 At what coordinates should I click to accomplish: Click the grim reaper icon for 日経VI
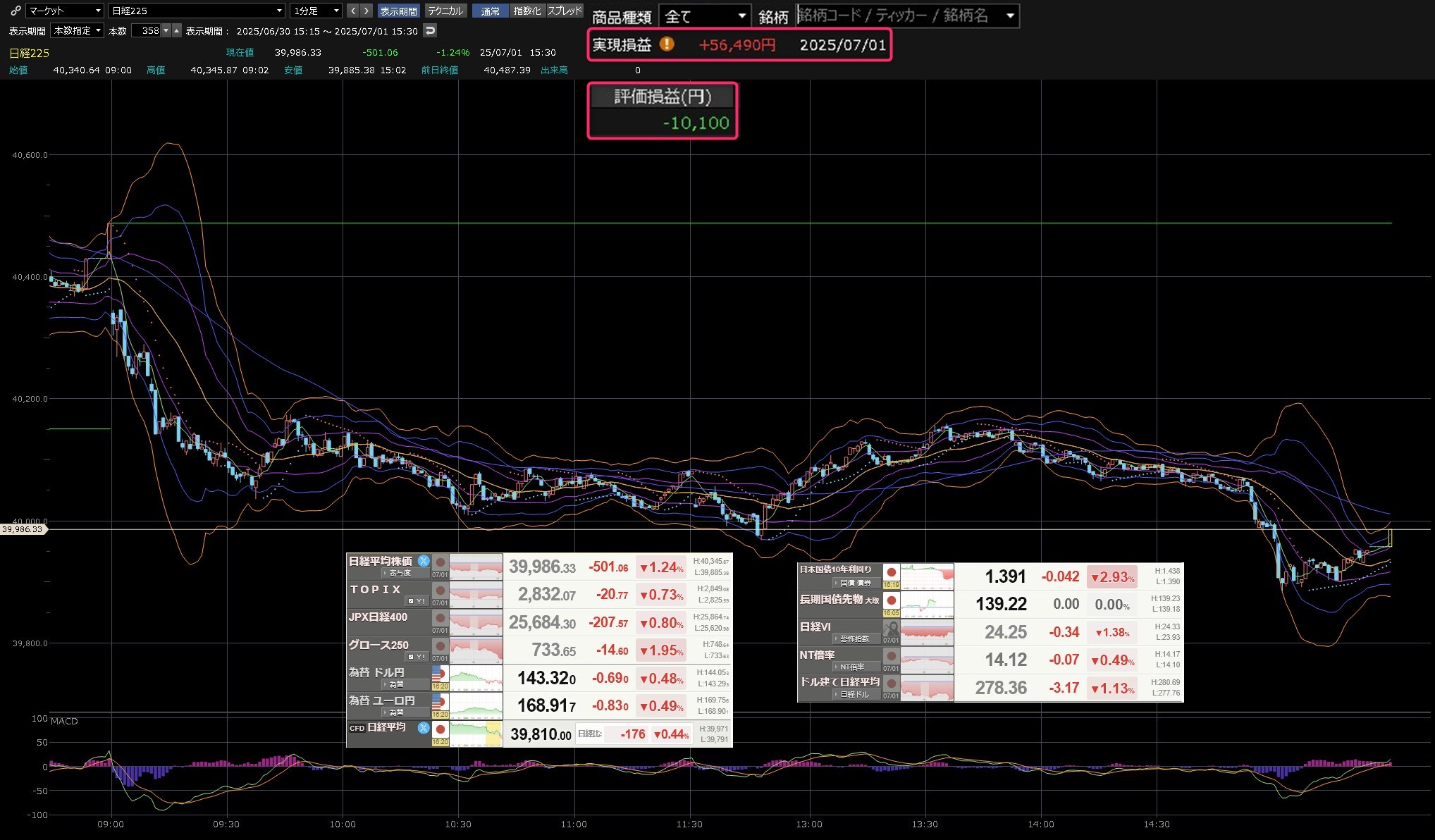892,629
